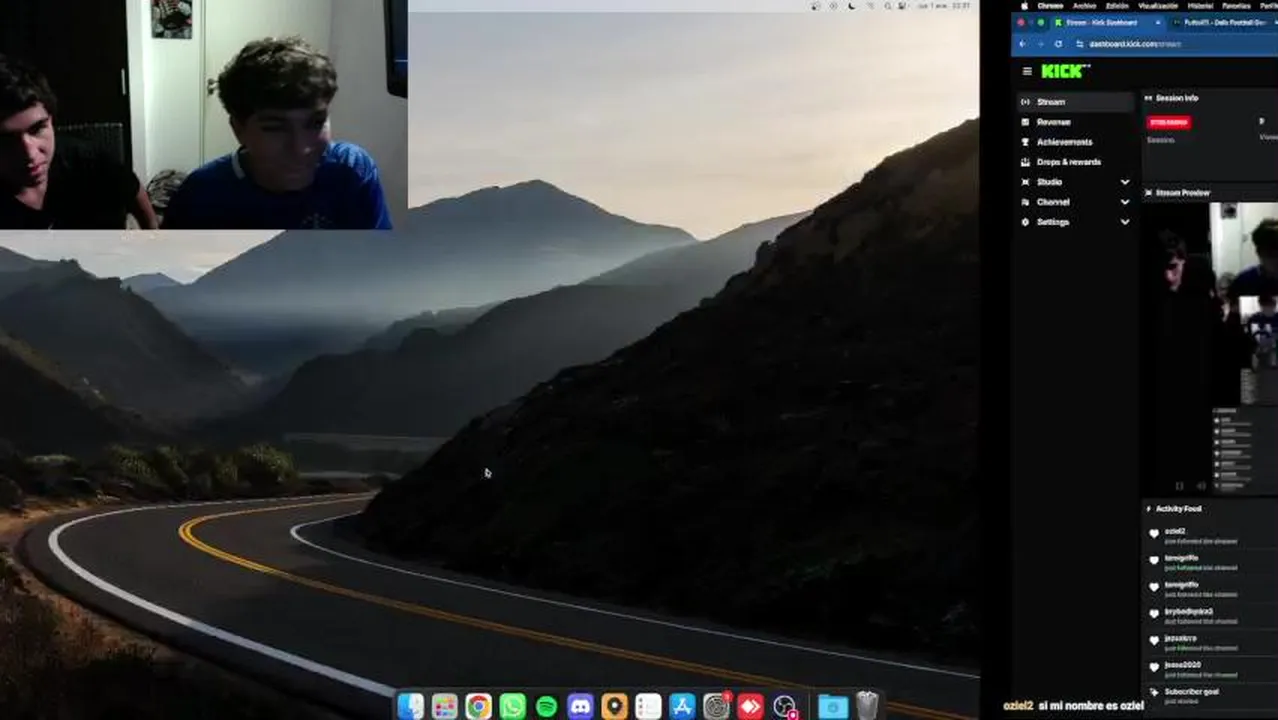Click the red STREAMING status badge
Image resolution: width=1278 pixels, height=720 pixels.
coord(1168,122)
